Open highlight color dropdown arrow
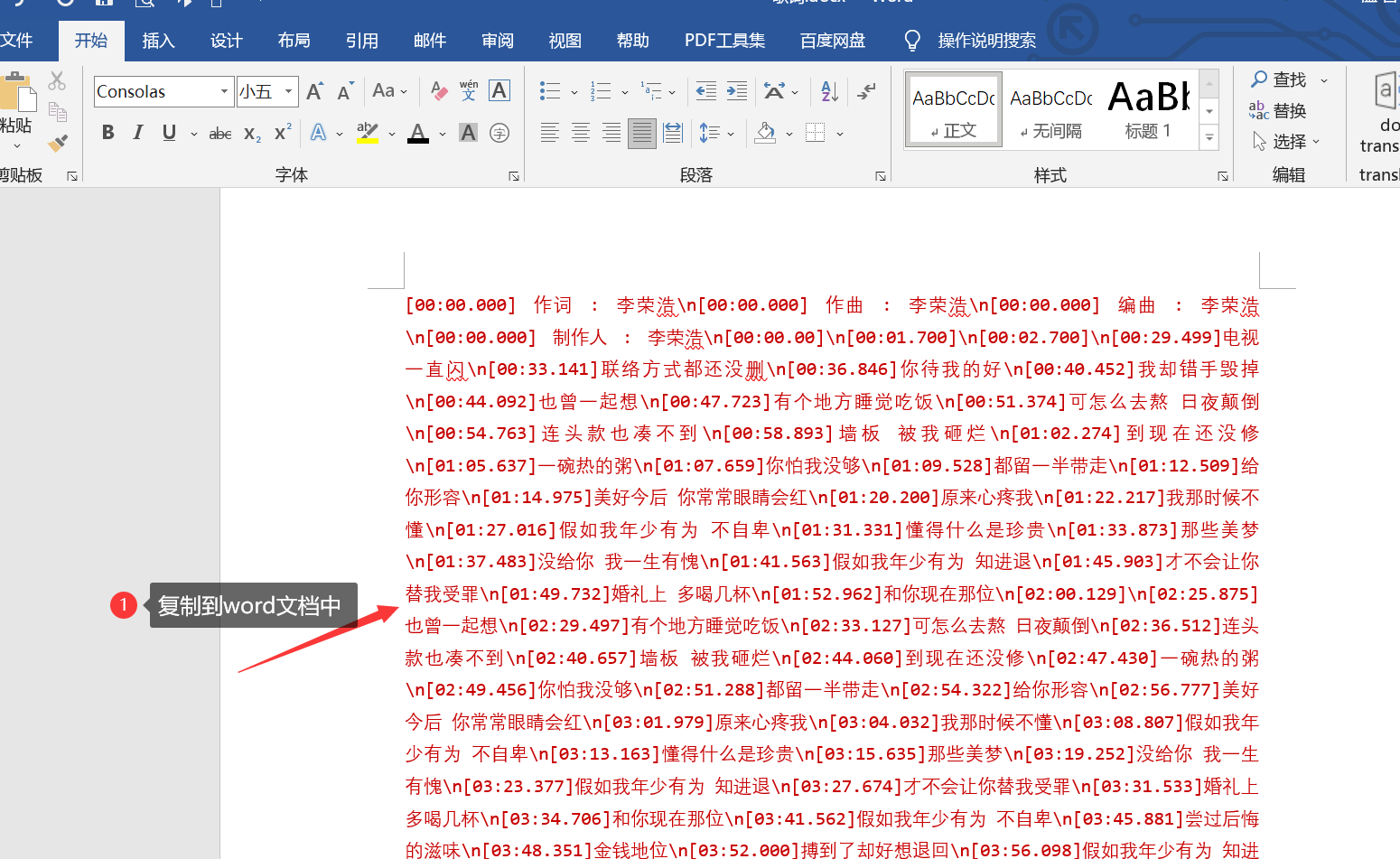Viewport: 1400px width, 859px height. coord(392,134)
